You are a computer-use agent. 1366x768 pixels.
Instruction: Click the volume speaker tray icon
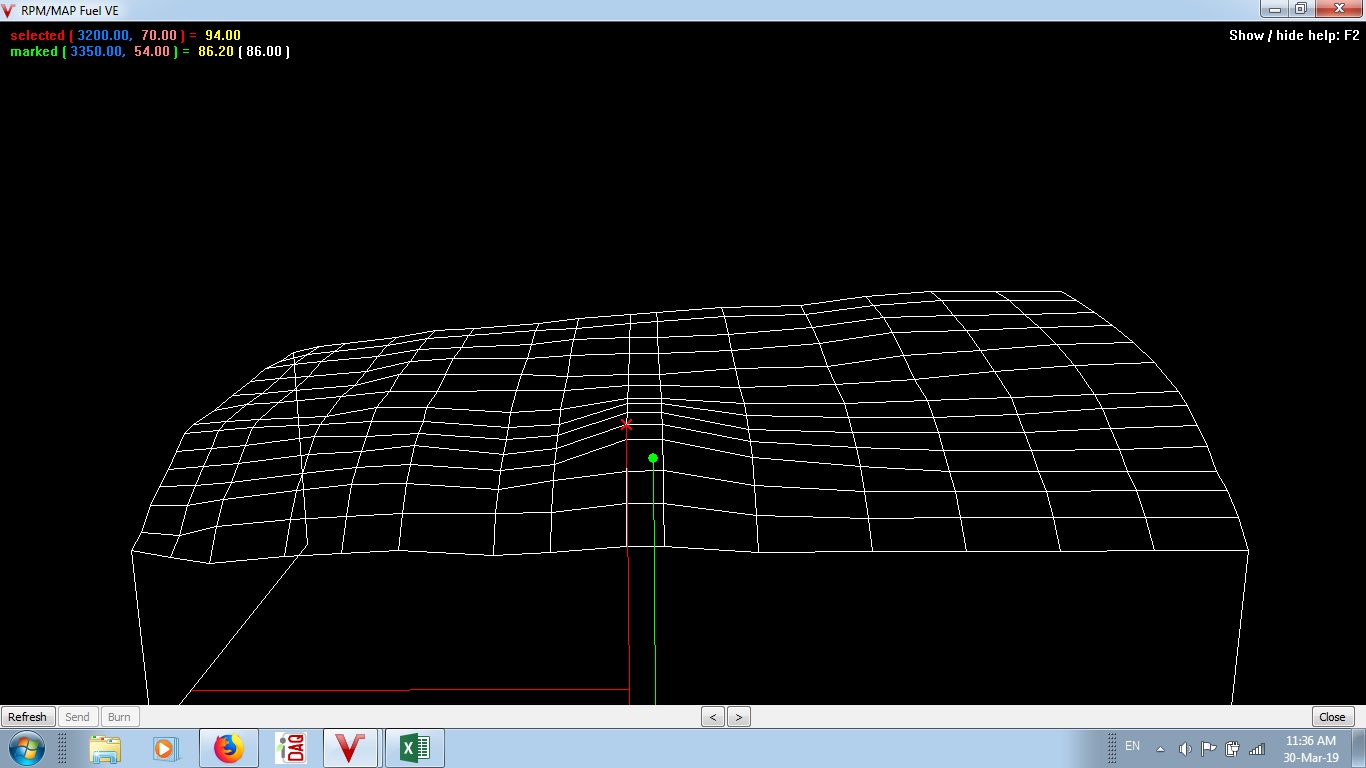point(1185,748)
